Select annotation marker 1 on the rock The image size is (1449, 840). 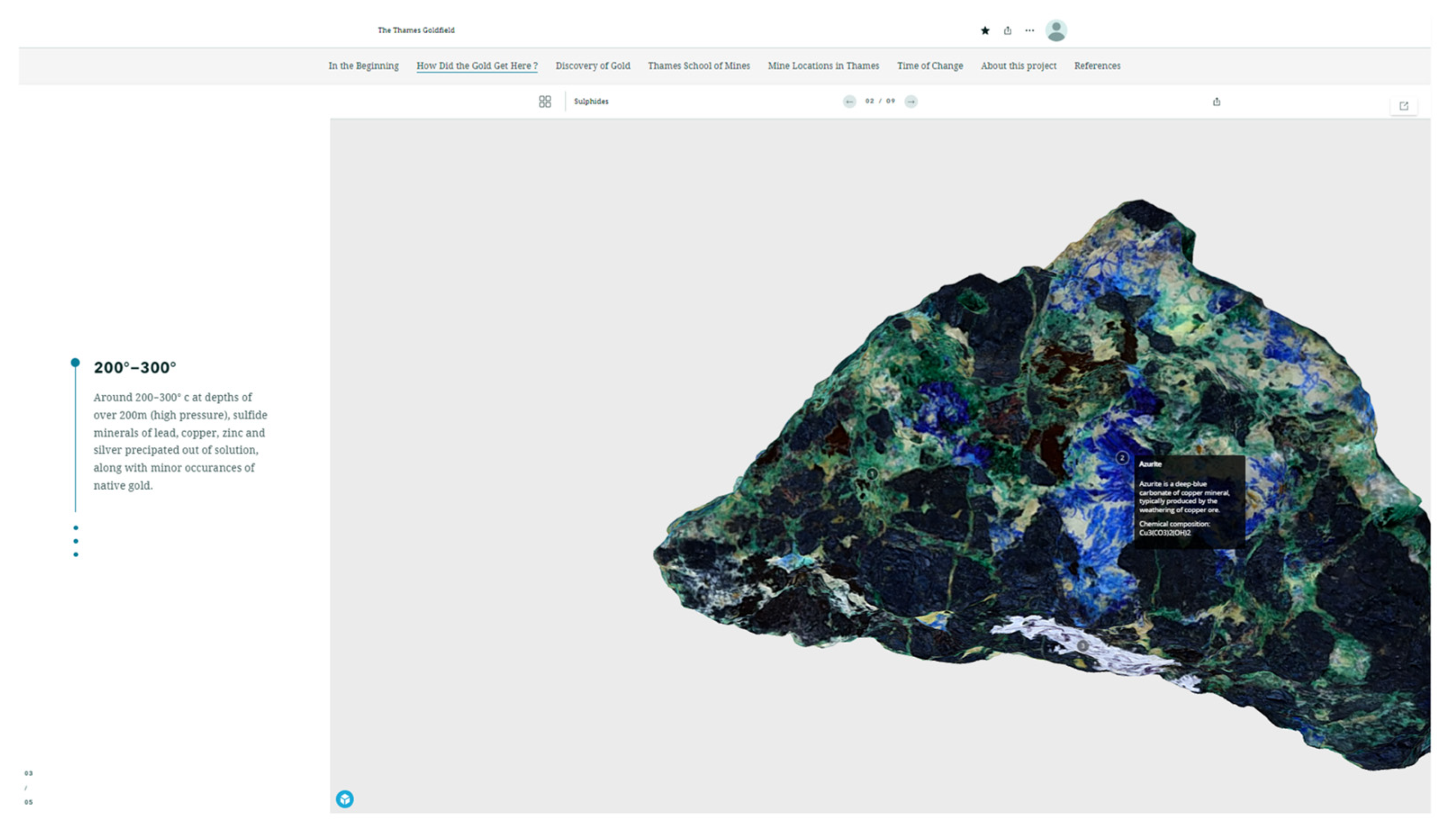[872, 474]
